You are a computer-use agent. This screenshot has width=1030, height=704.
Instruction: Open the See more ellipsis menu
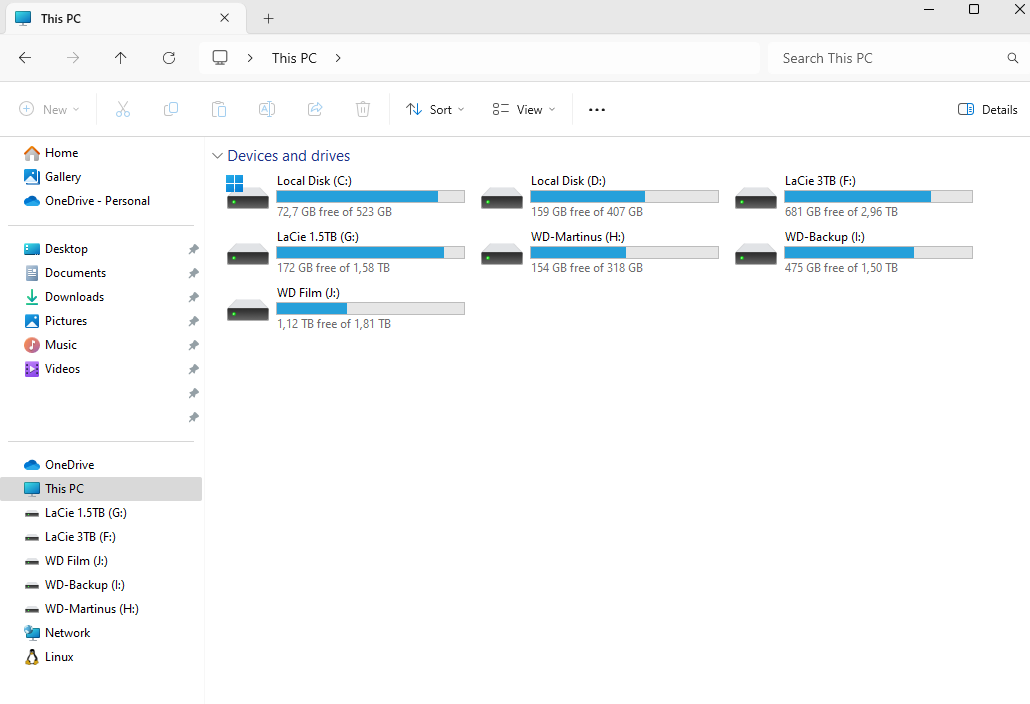596,109
